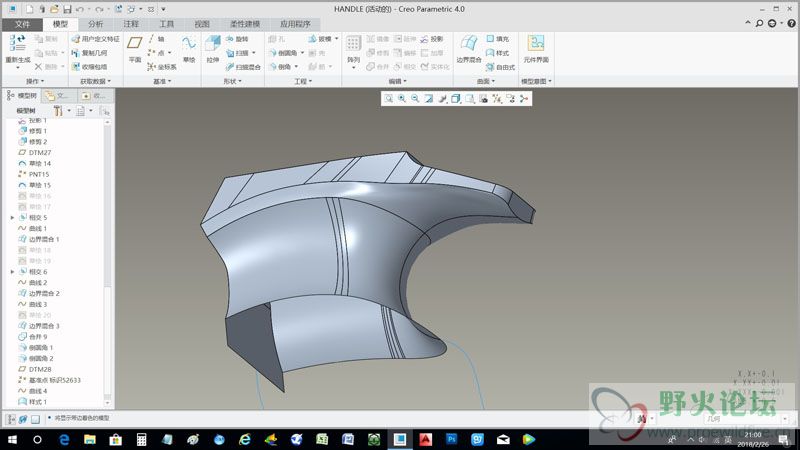Switch to the 分析 analysis tab
The height and width of the screenshot is (450, 800).
[95, 24]
